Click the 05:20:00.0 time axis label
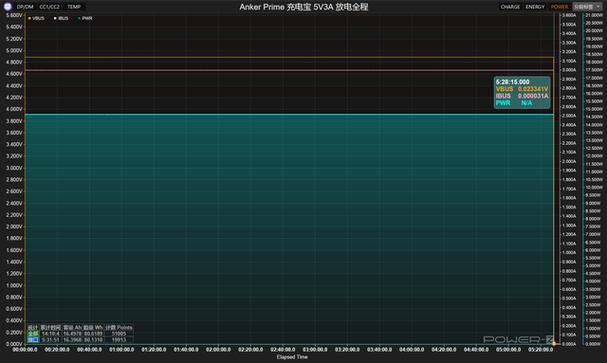The image size is (607, 363). click(x=540, y=349)
